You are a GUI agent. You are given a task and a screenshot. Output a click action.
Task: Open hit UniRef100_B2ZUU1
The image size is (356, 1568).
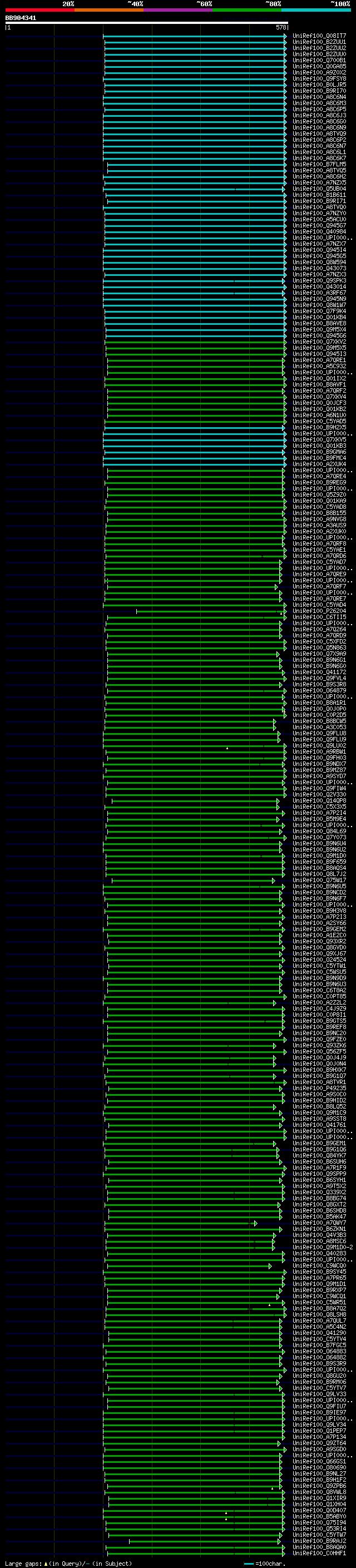(x=319, y=42)
